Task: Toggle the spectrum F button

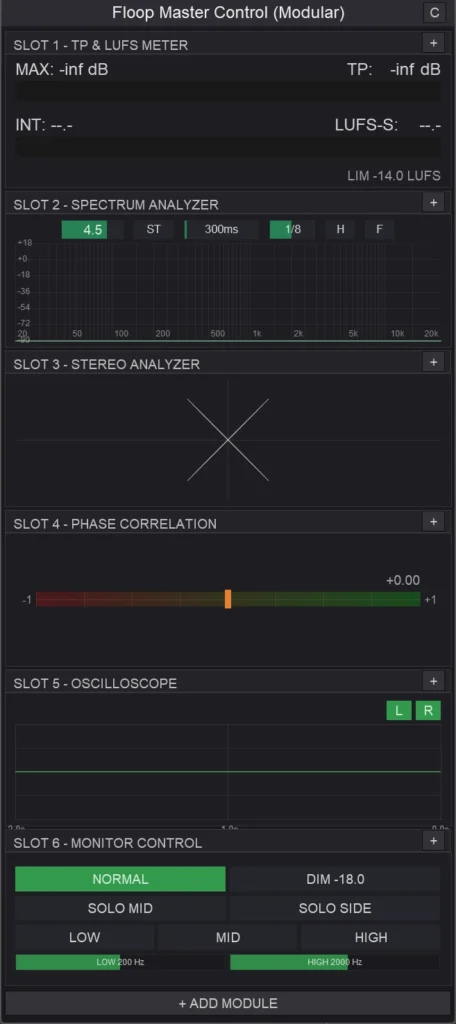Action: [x=380, y=230]
